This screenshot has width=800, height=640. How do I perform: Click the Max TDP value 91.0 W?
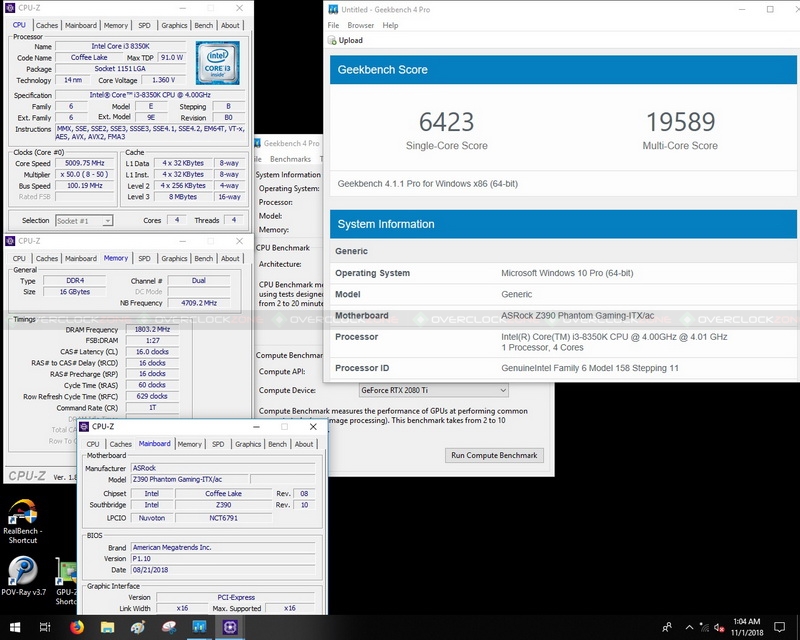172,58
